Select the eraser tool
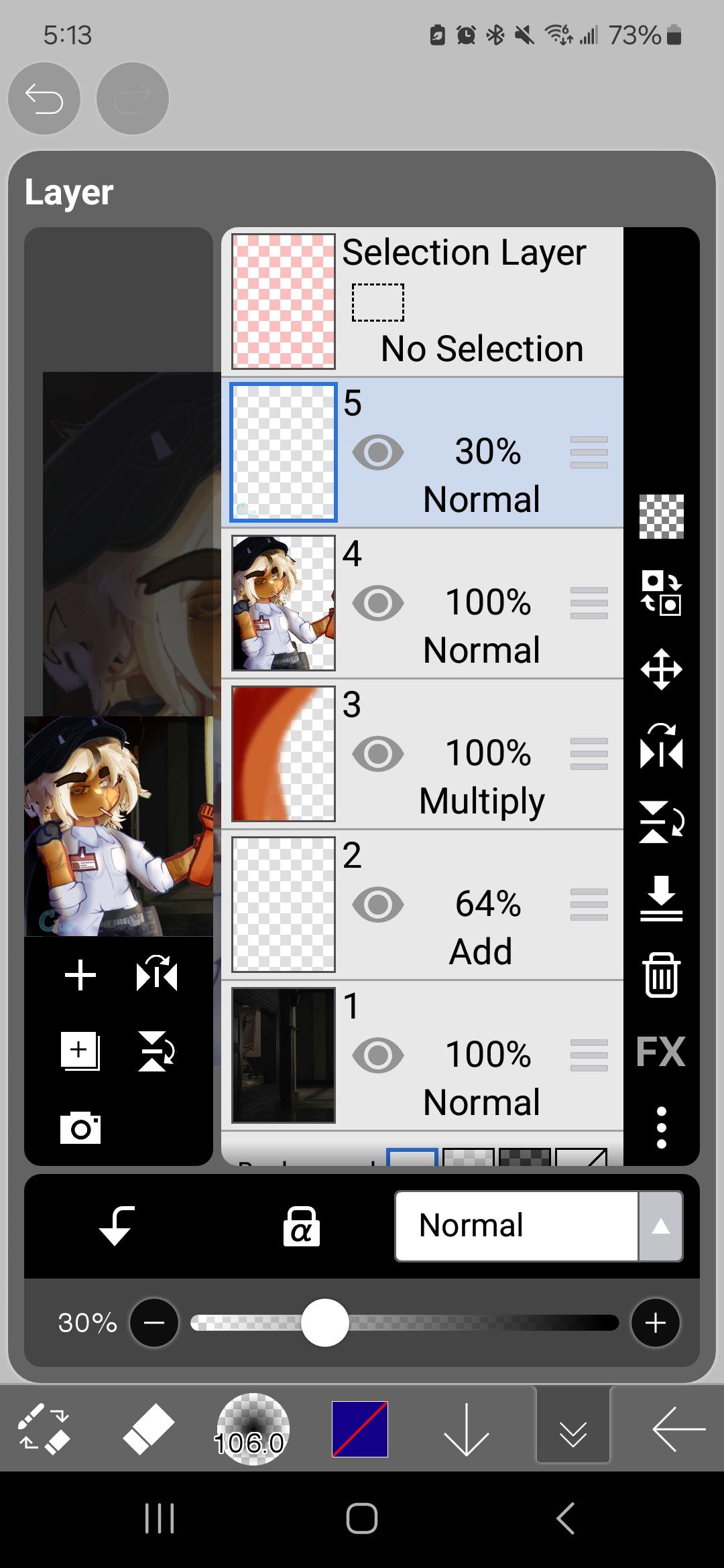Screen dimensions: 724x1568 [x=149, y=1428]
